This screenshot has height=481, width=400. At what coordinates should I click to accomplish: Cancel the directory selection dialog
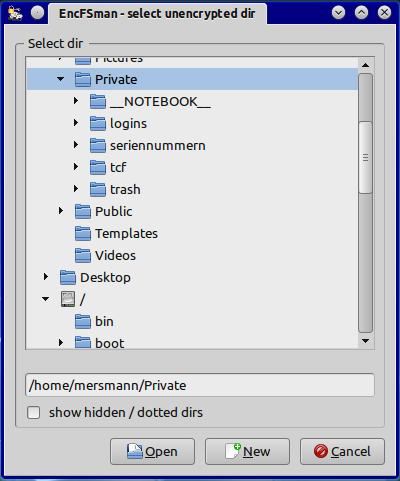(x=342, y=451)
